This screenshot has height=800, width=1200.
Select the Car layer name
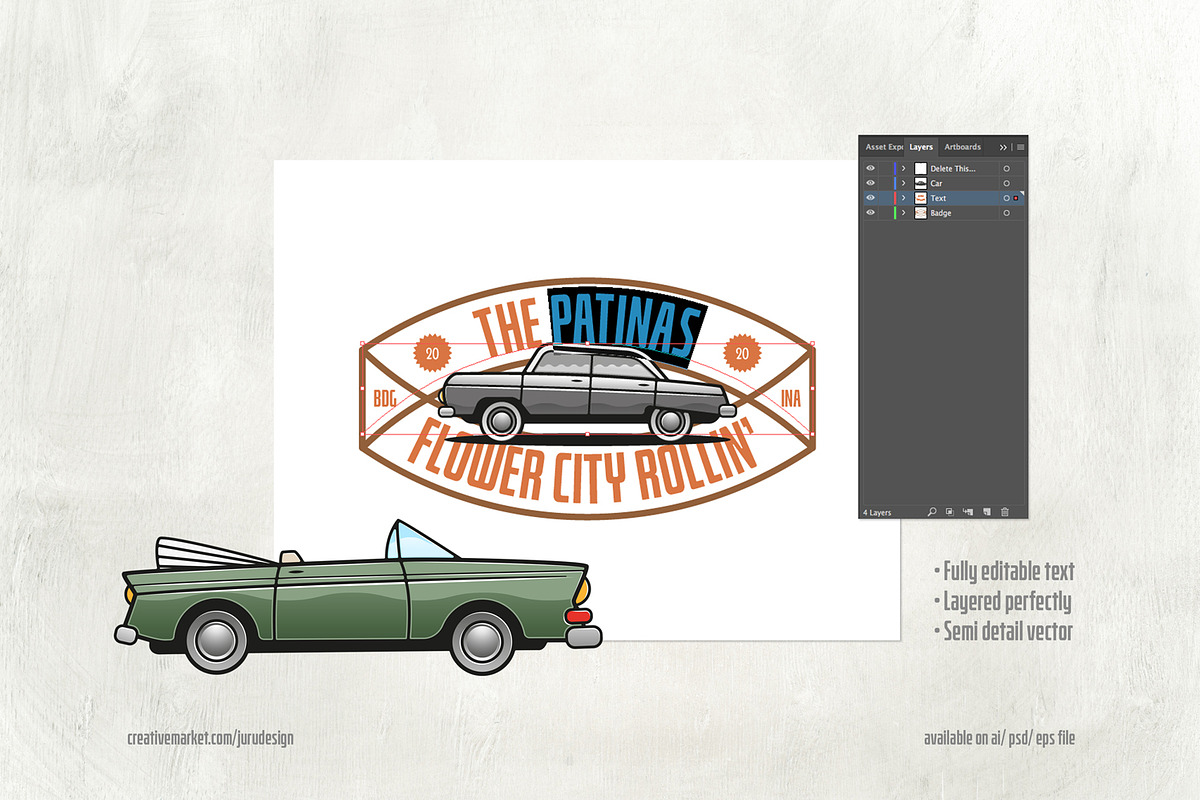(936, 183)
